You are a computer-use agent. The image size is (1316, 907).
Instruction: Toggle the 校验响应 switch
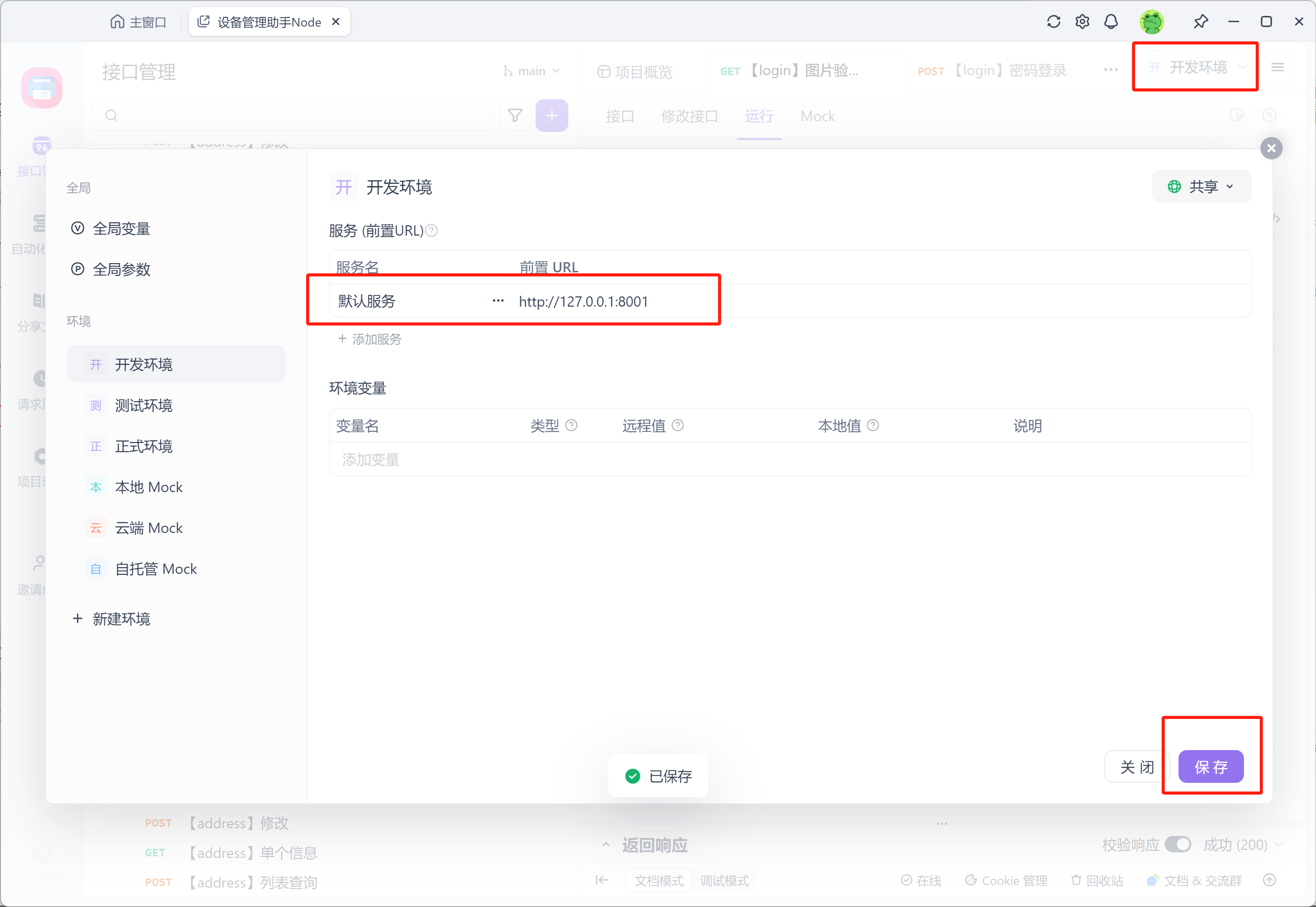1178,845
